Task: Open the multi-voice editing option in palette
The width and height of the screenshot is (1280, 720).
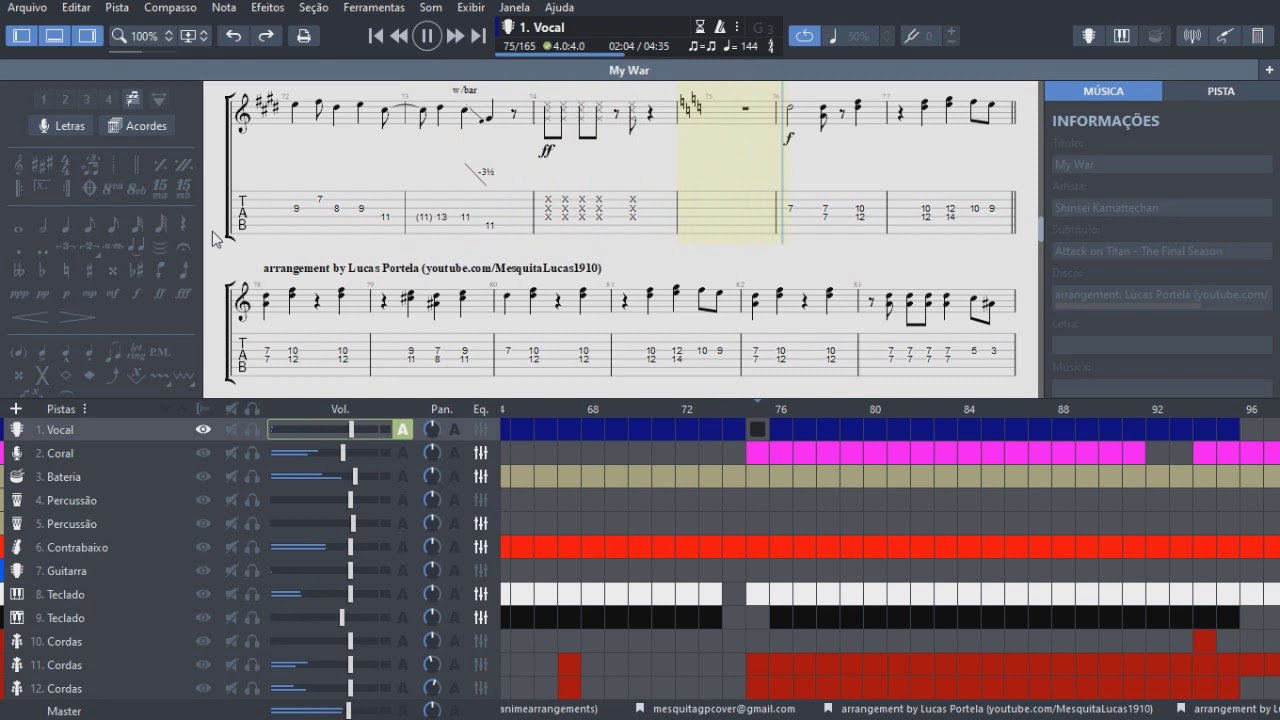Action: (x=132, y=98)
